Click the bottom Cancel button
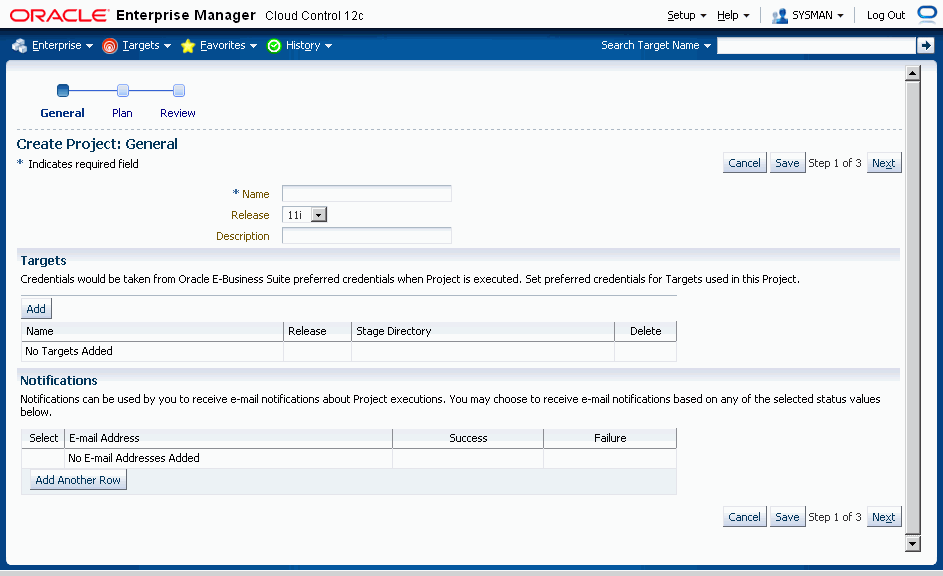 pyautogui.click(x=745, y=517)
